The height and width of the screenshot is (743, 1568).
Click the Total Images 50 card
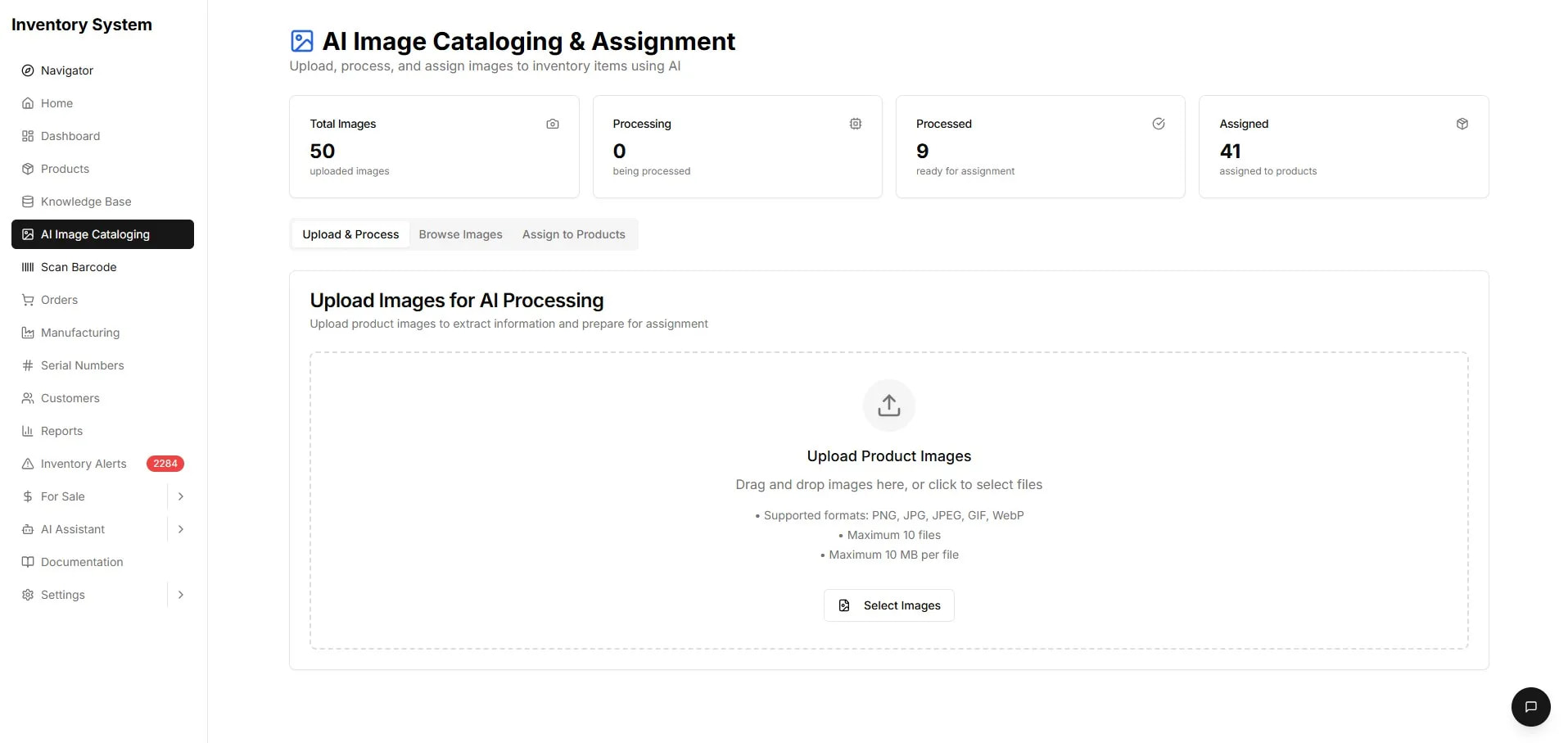point(434,147)
